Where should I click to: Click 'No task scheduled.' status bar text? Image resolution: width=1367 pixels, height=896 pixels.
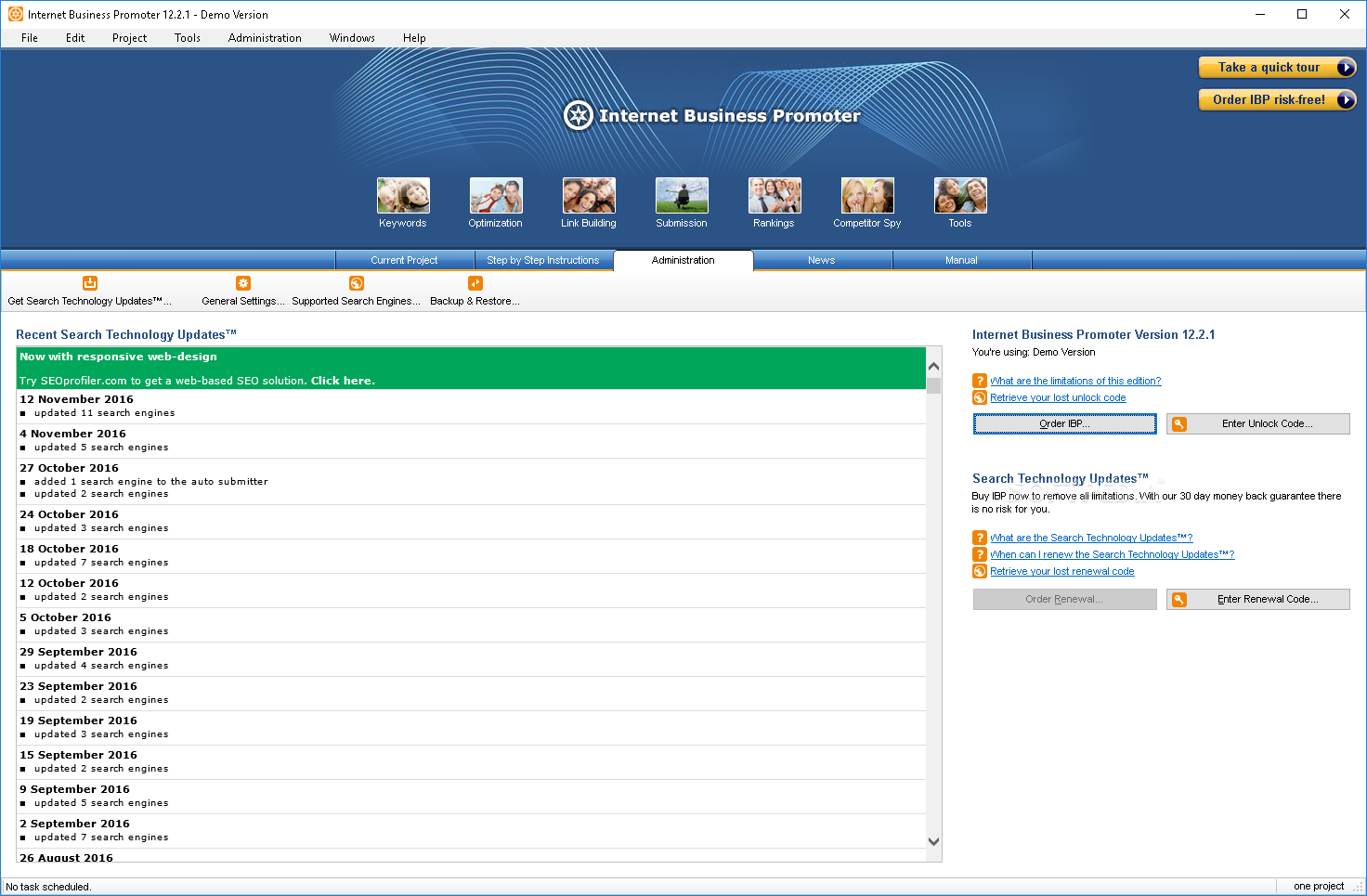48,887
